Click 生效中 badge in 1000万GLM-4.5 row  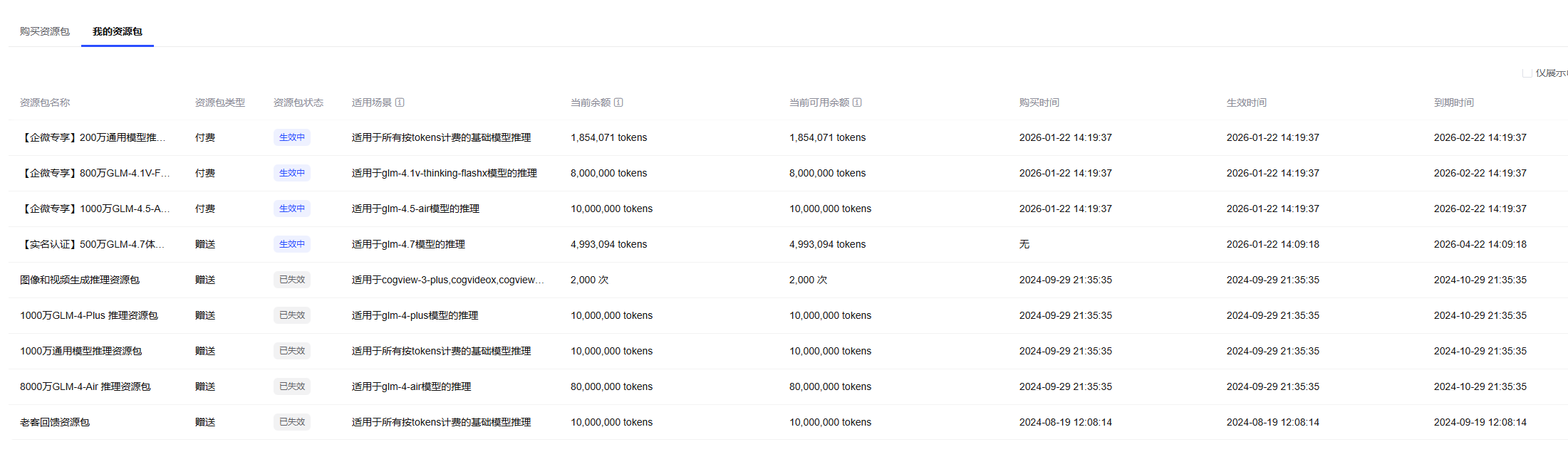point(292,209)
